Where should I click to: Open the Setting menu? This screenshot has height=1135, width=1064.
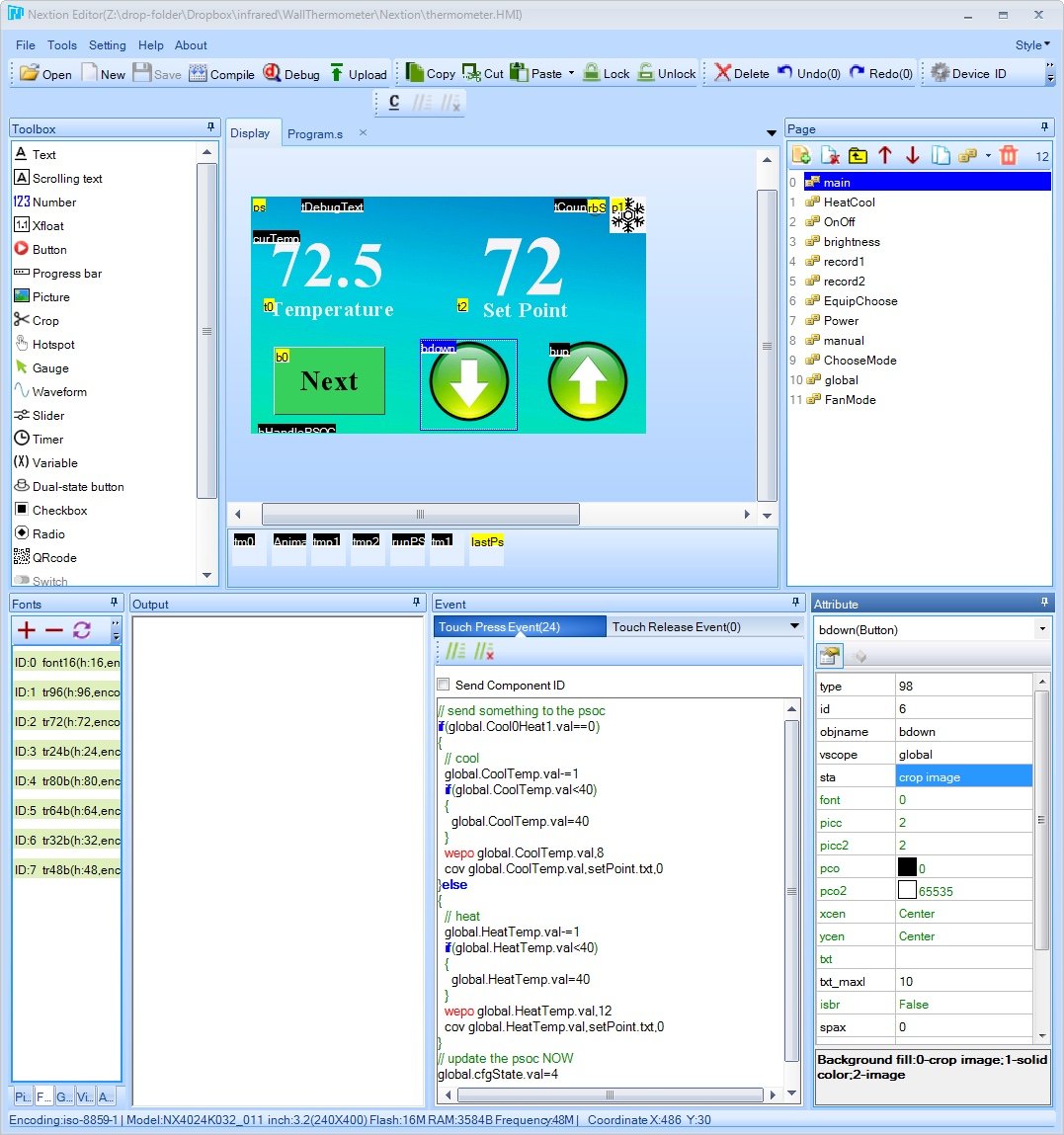point(107,44)
